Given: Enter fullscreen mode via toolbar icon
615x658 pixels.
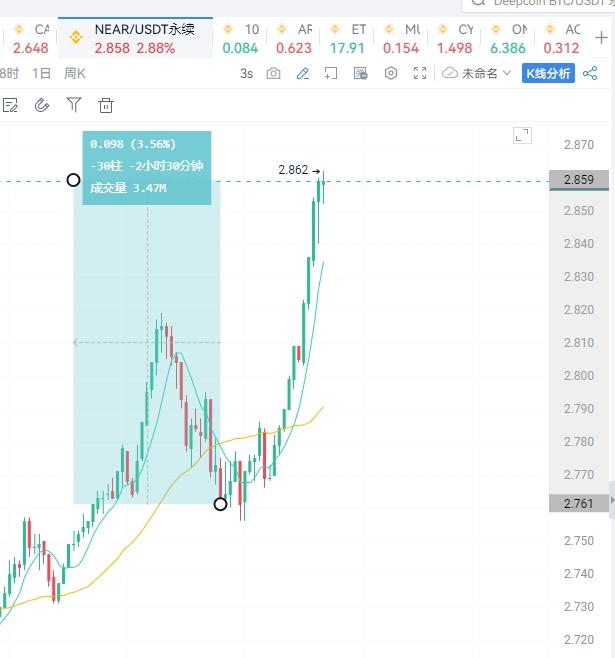Looking at the screenshot, I should click(420, 73).
